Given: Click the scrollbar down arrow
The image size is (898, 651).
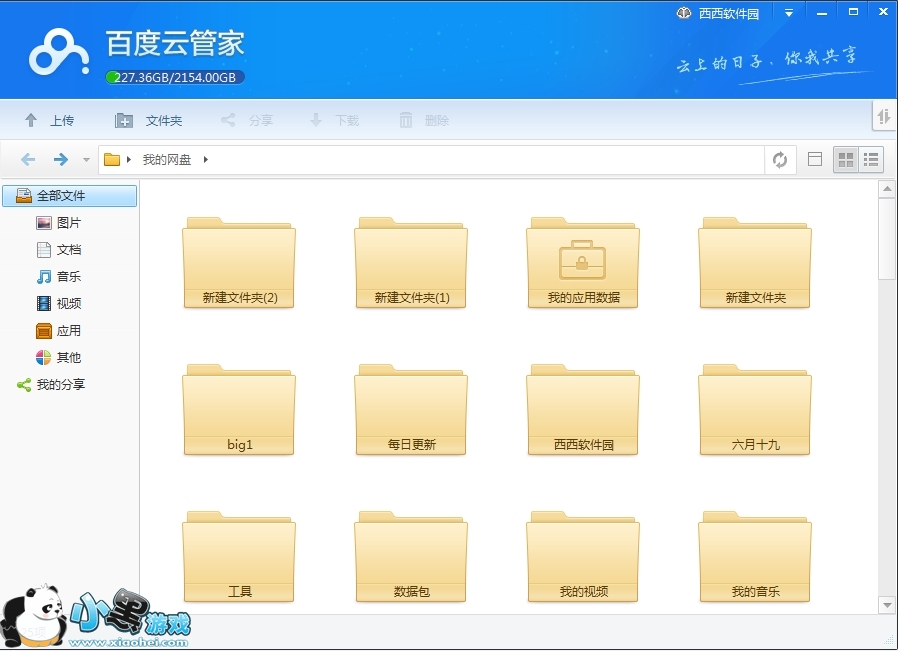Looking at the screenshot, I should coord(886,604).
